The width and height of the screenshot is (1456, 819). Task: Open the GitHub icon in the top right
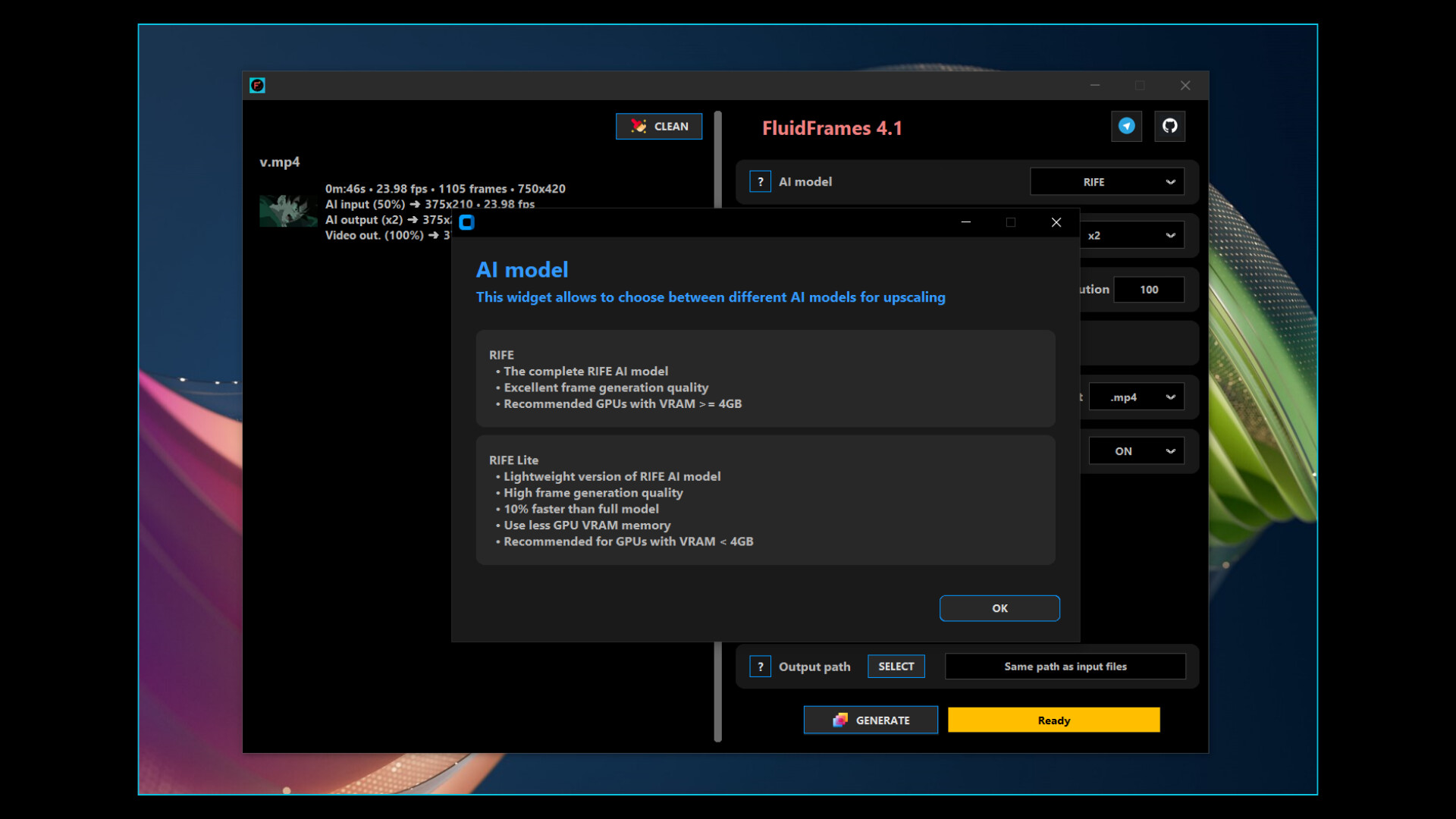[x=1169, y=126]
